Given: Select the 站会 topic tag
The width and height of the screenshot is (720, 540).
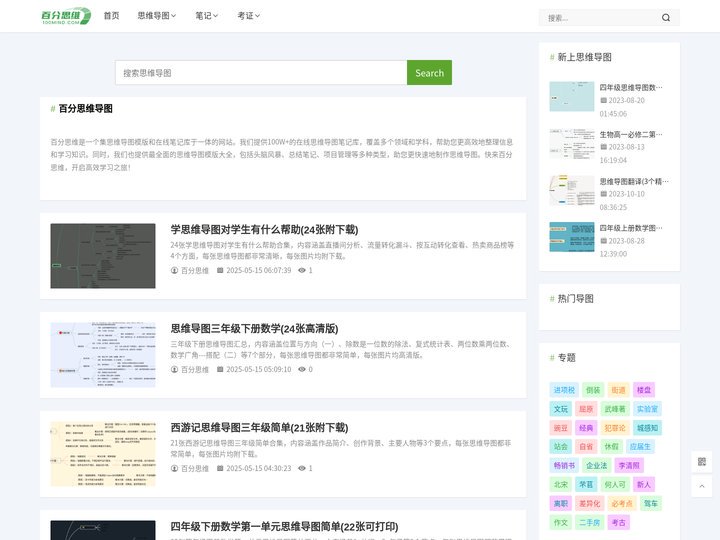Looking at the screenshot, I should tap(560, 446).
